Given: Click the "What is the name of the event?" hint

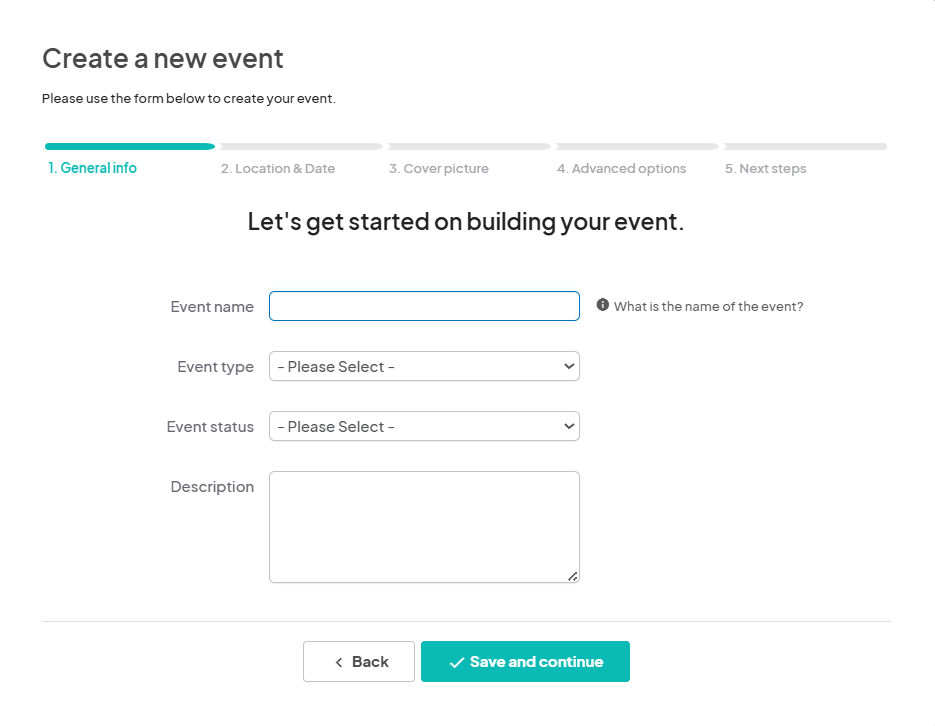Looking at the screenshot, I should coord(709,307).
